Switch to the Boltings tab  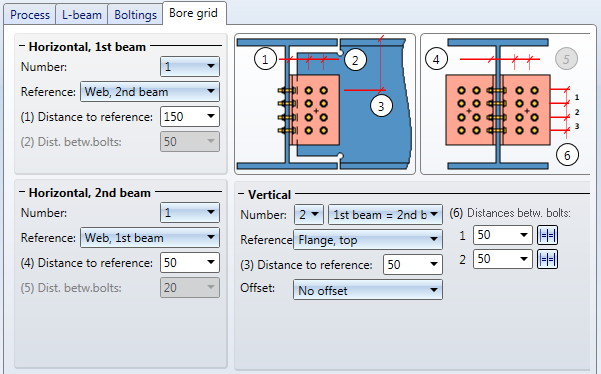tap(135, 15)
